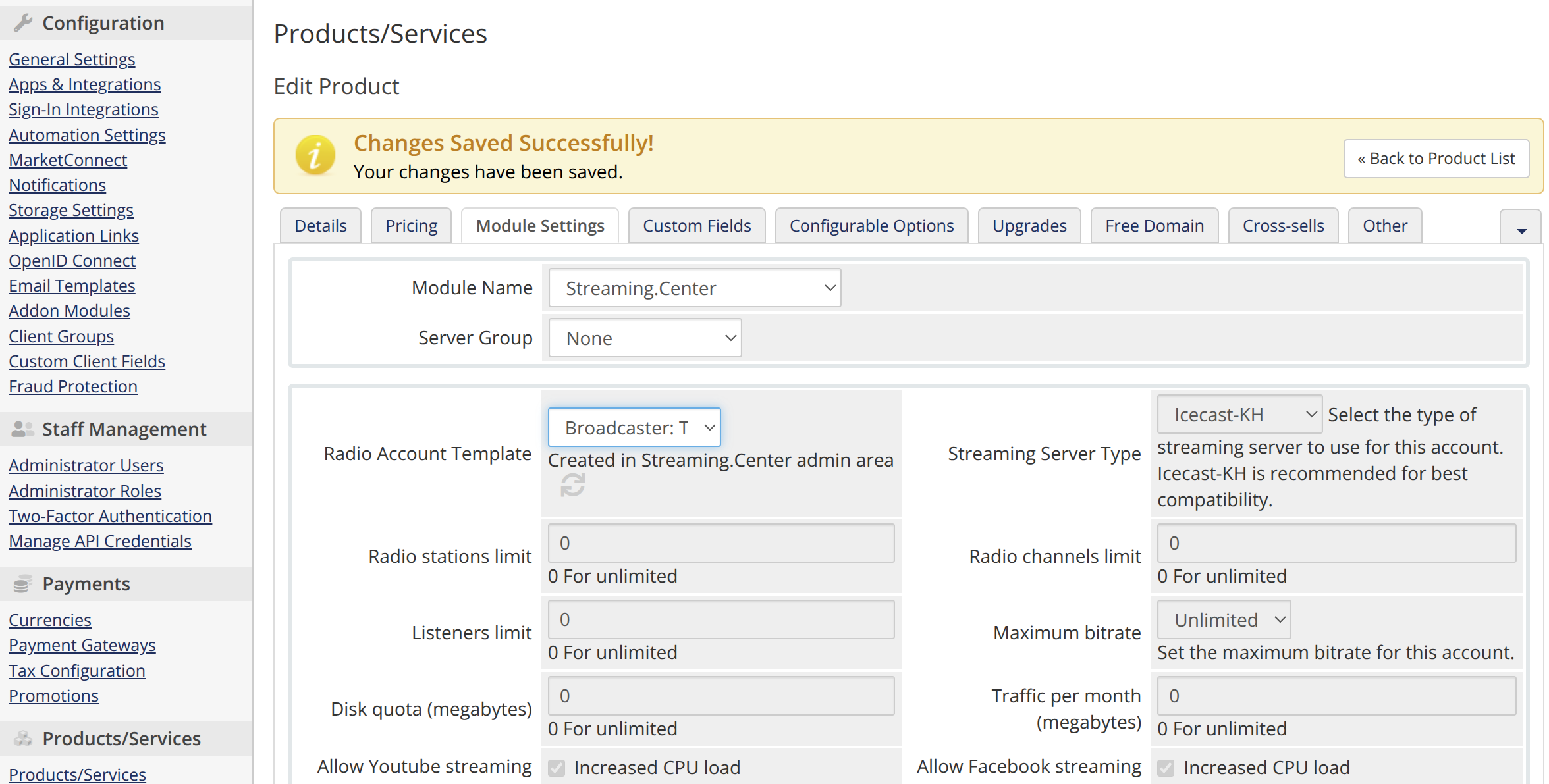Click Back to Product List button
The height and width of the screenshot is (784, 1549).
pyautogui.click(x=1436, y=159)
